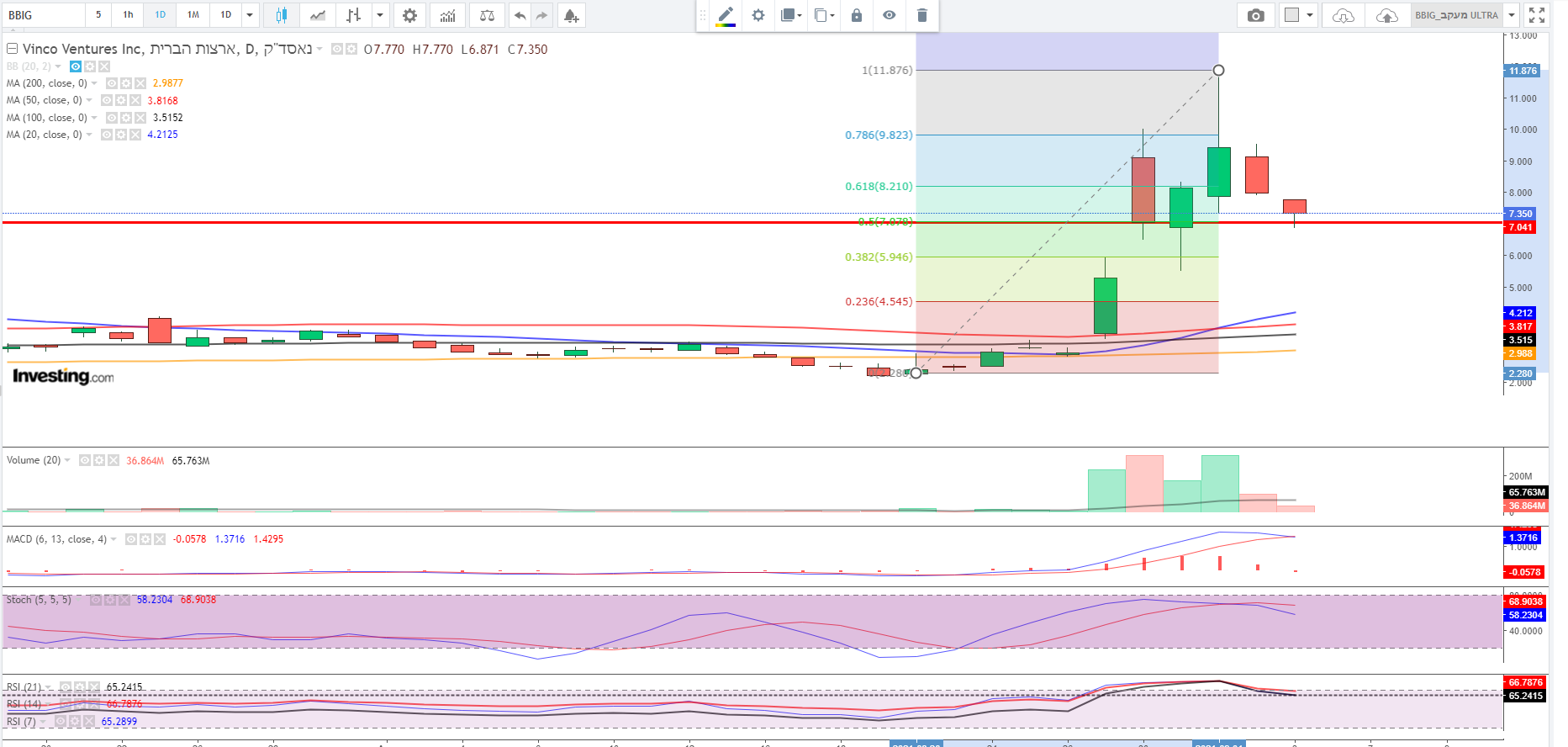Delete the selected drawing with trash icon
1568x747 pixels.
tap(921, 15)
